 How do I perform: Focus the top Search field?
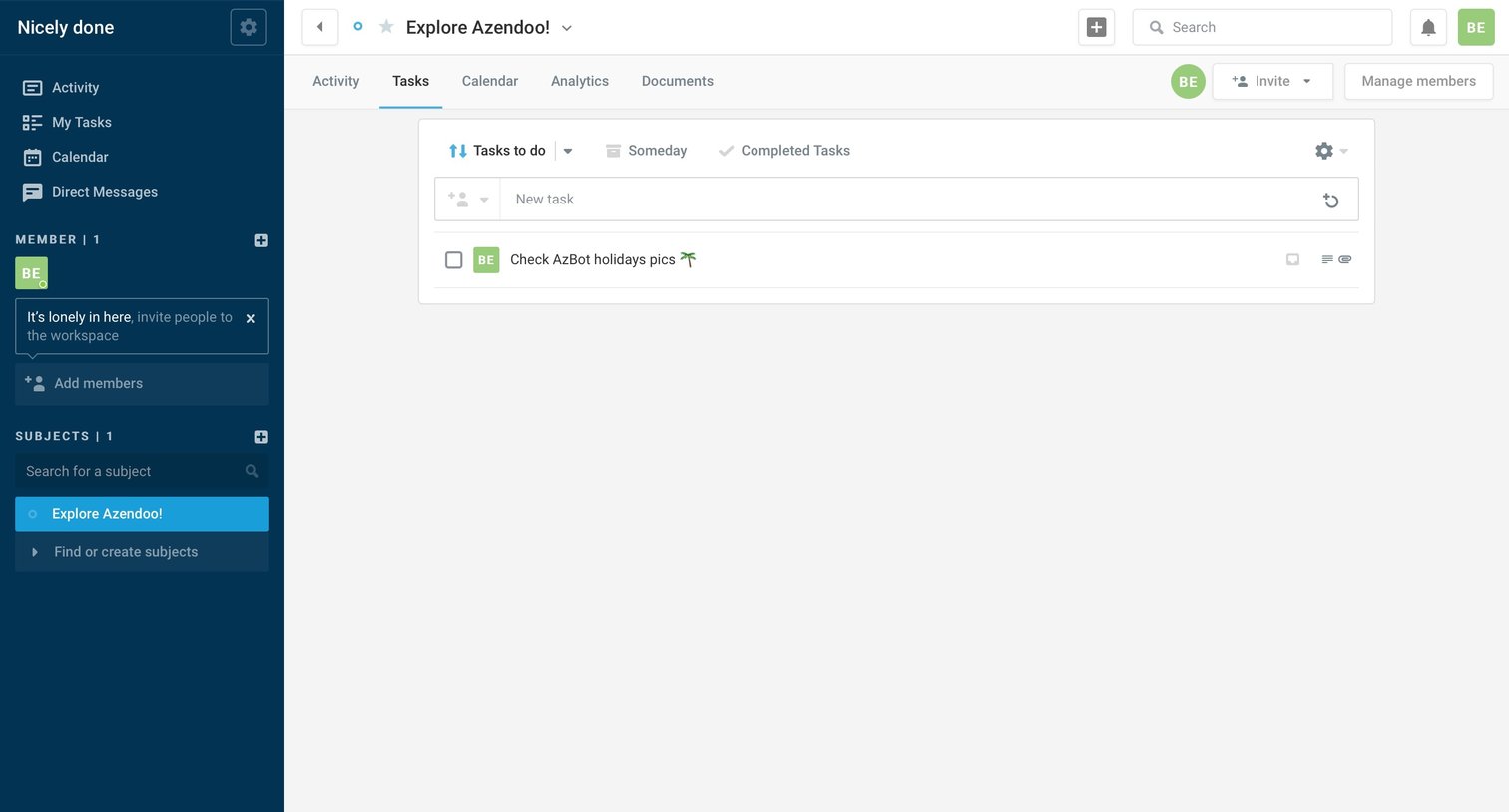tap(1261, 27)
